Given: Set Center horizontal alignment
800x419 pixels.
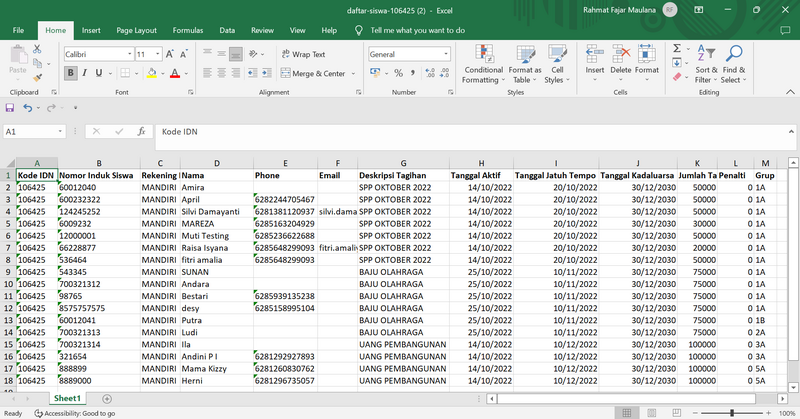Looking at the screenshot, I should pos(221,73).
